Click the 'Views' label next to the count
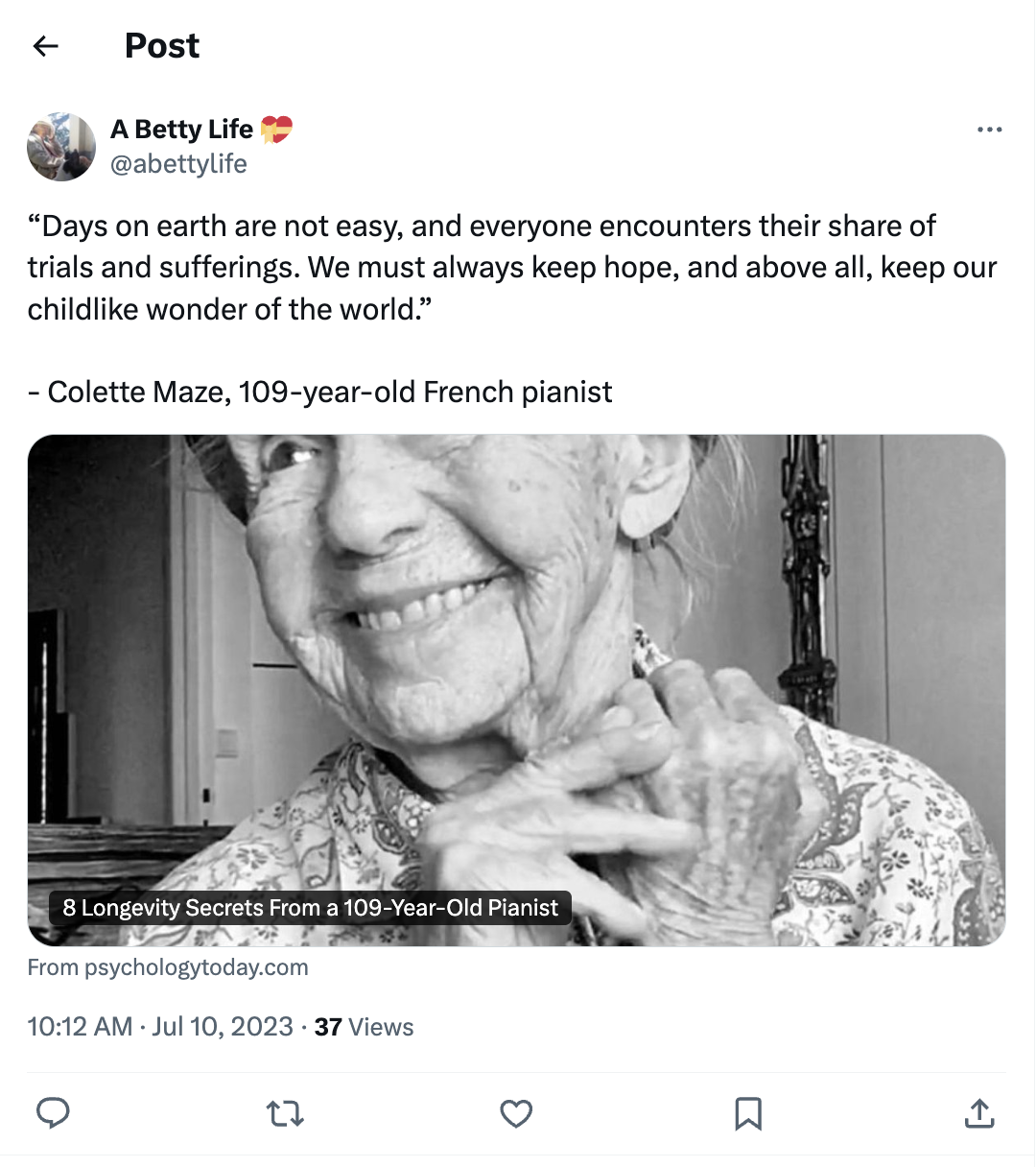 coord(381,1026)
